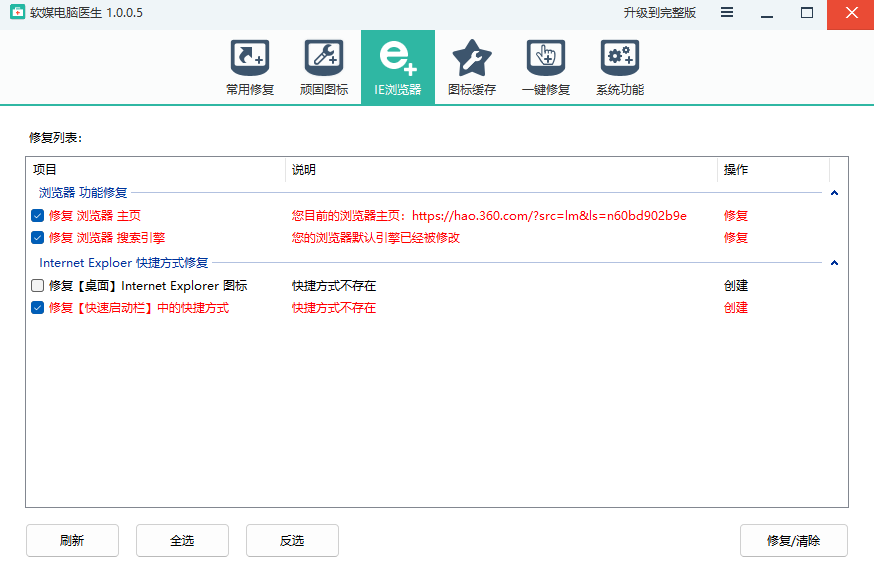Open the 一键修复 hand icon

tap(545, 58)
